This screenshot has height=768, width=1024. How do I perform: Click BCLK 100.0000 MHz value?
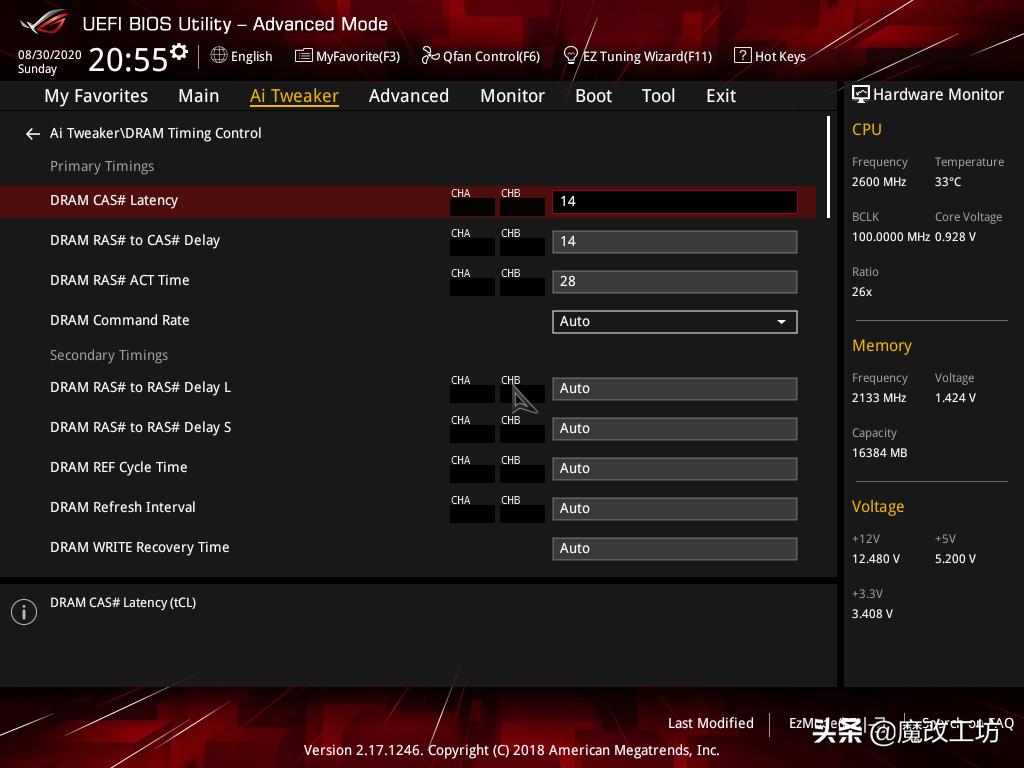[891, 237]
